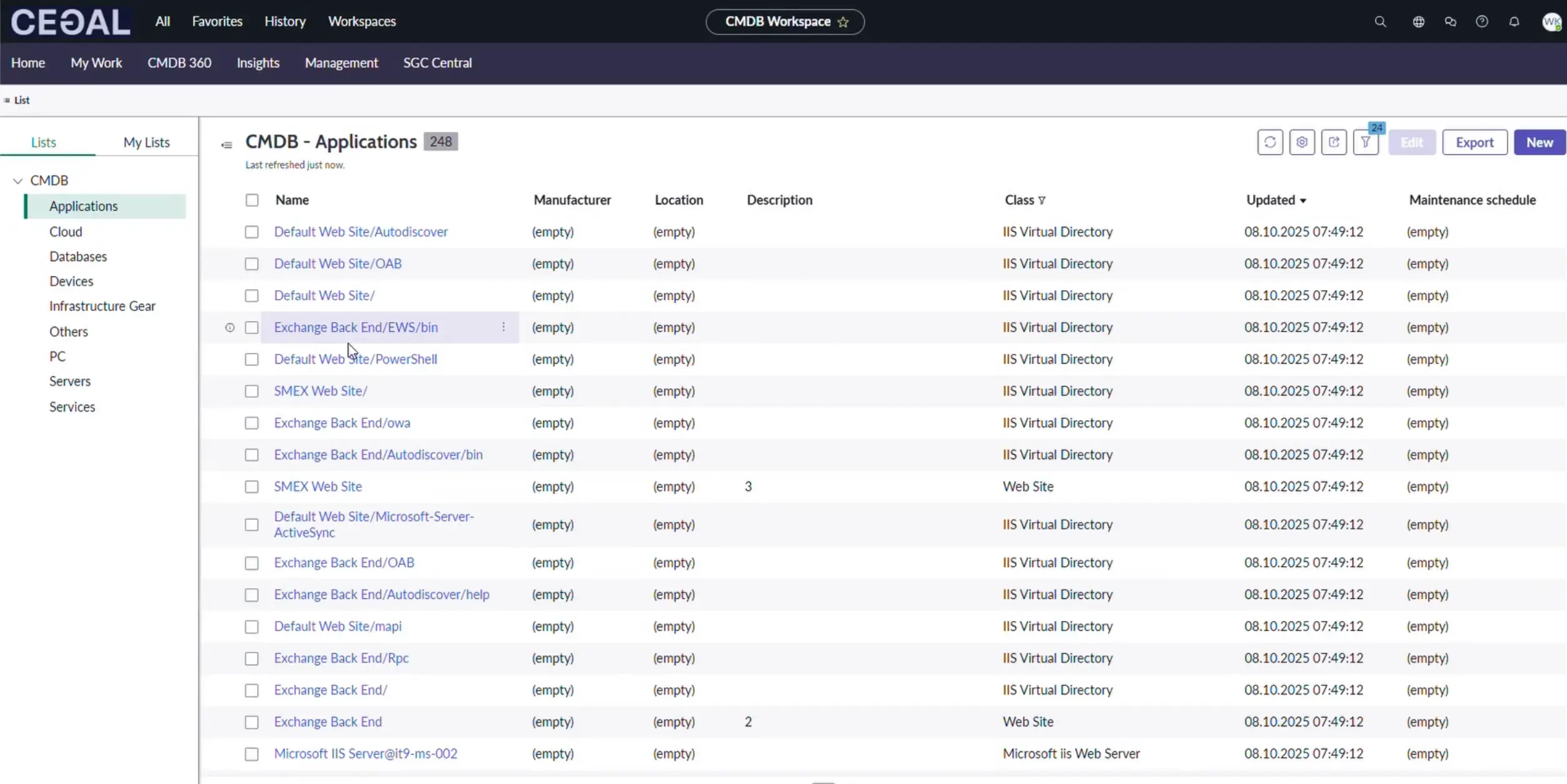Collapse the CMDB tree node
1567x784 pixels.
pos(18,181)
